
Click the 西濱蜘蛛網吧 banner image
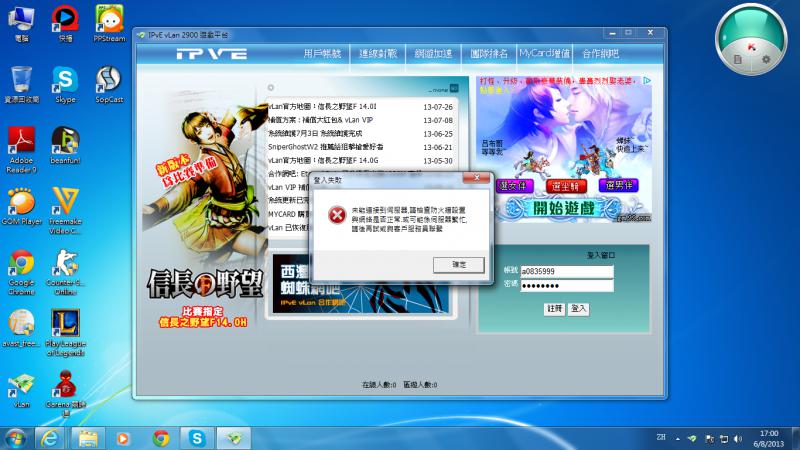(360, 284)
